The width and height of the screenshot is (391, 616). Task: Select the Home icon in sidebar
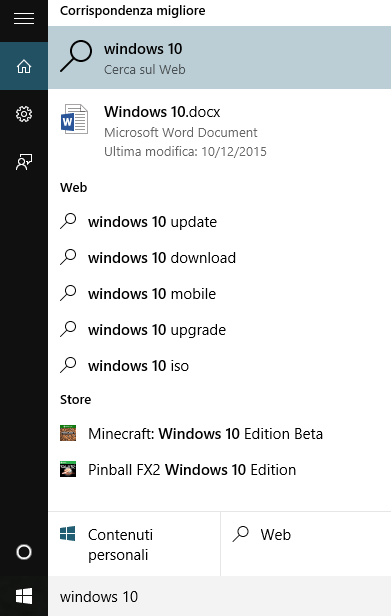[24, 66]
